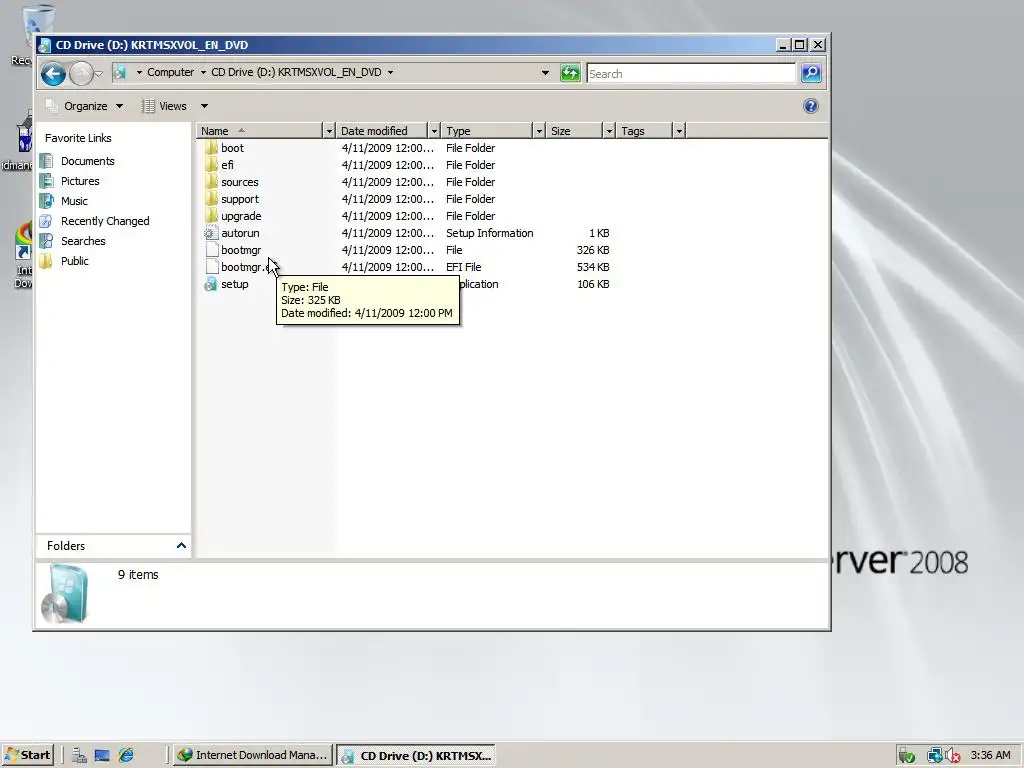This screenshot has width=1024, height=768.
Task: Sort by Date modified column header
Action: [x=382, y=131]
